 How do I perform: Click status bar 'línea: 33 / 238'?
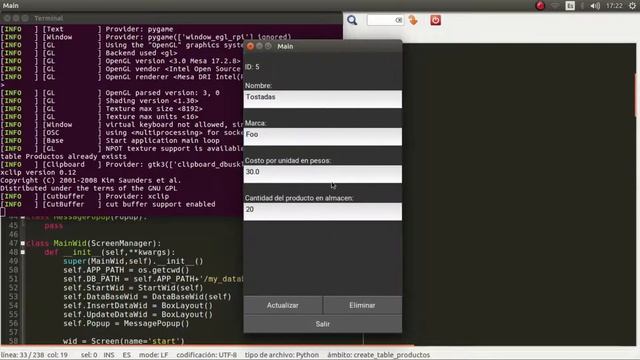pos(22,355)
